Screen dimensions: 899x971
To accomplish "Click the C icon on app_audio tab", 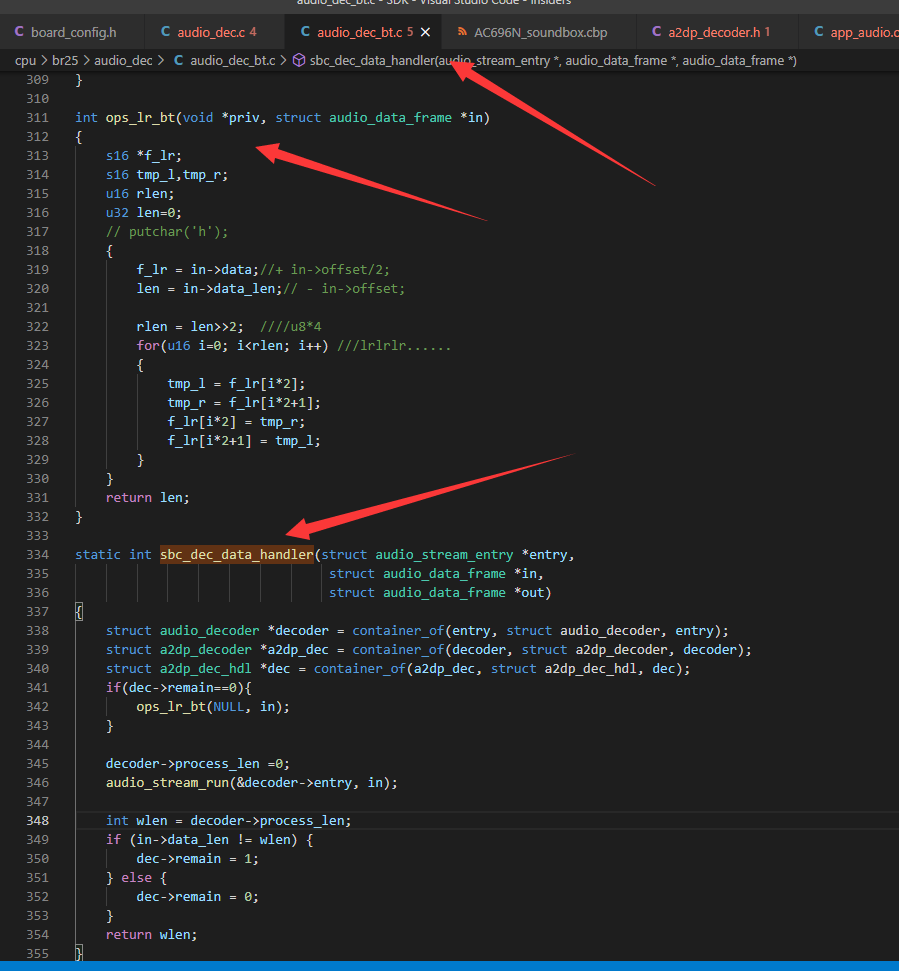I will [819, 32].
